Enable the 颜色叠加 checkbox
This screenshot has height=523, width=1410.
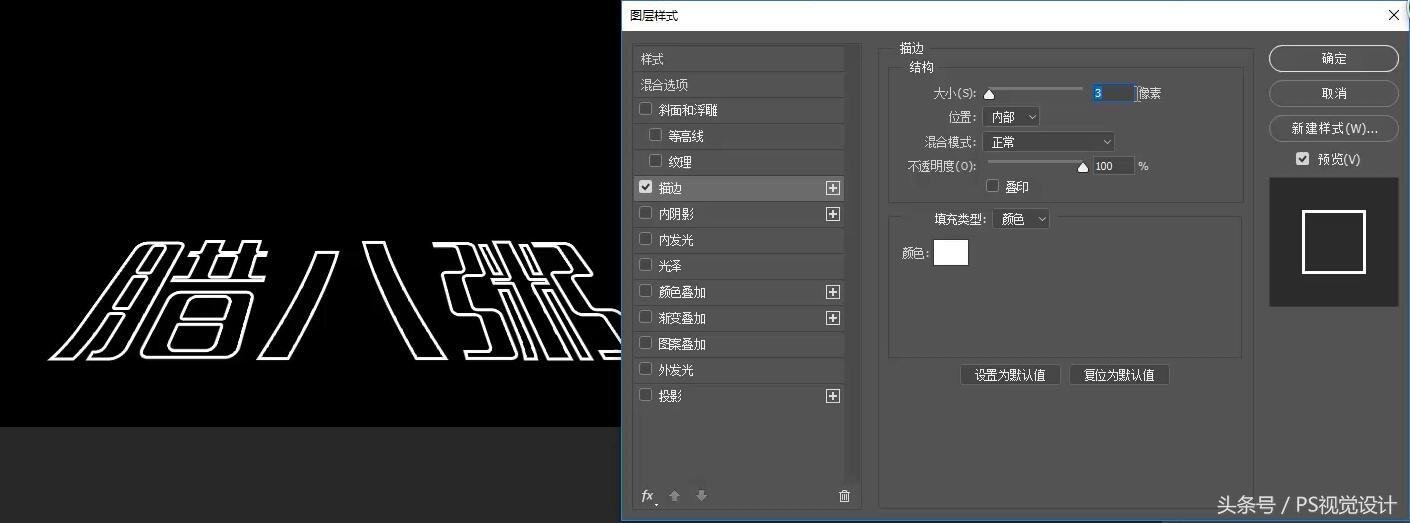coord(645,291)
